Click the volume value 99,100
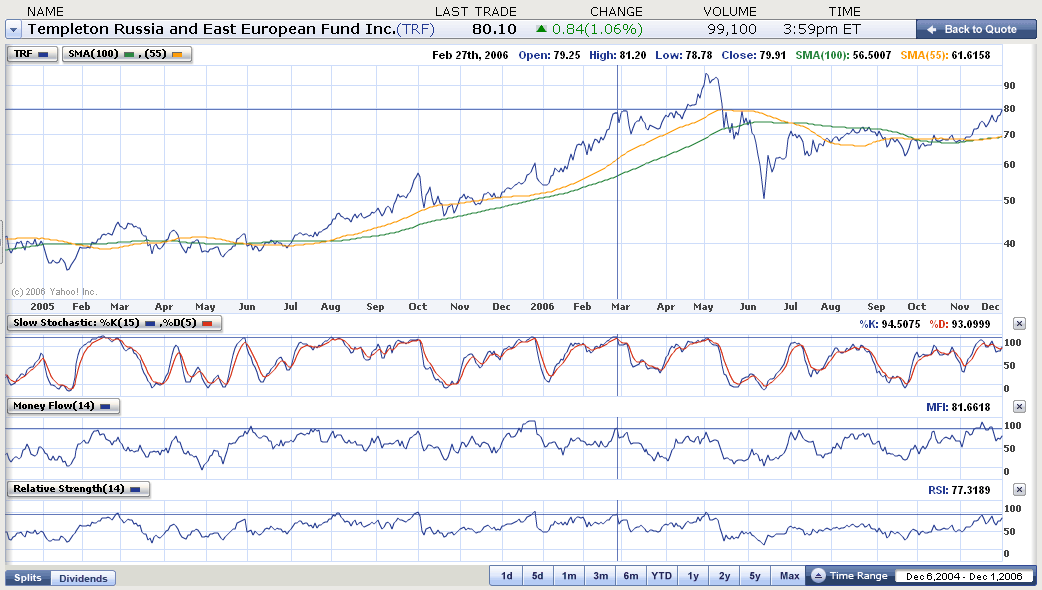 pyautogui.click(x=732, y=29)
